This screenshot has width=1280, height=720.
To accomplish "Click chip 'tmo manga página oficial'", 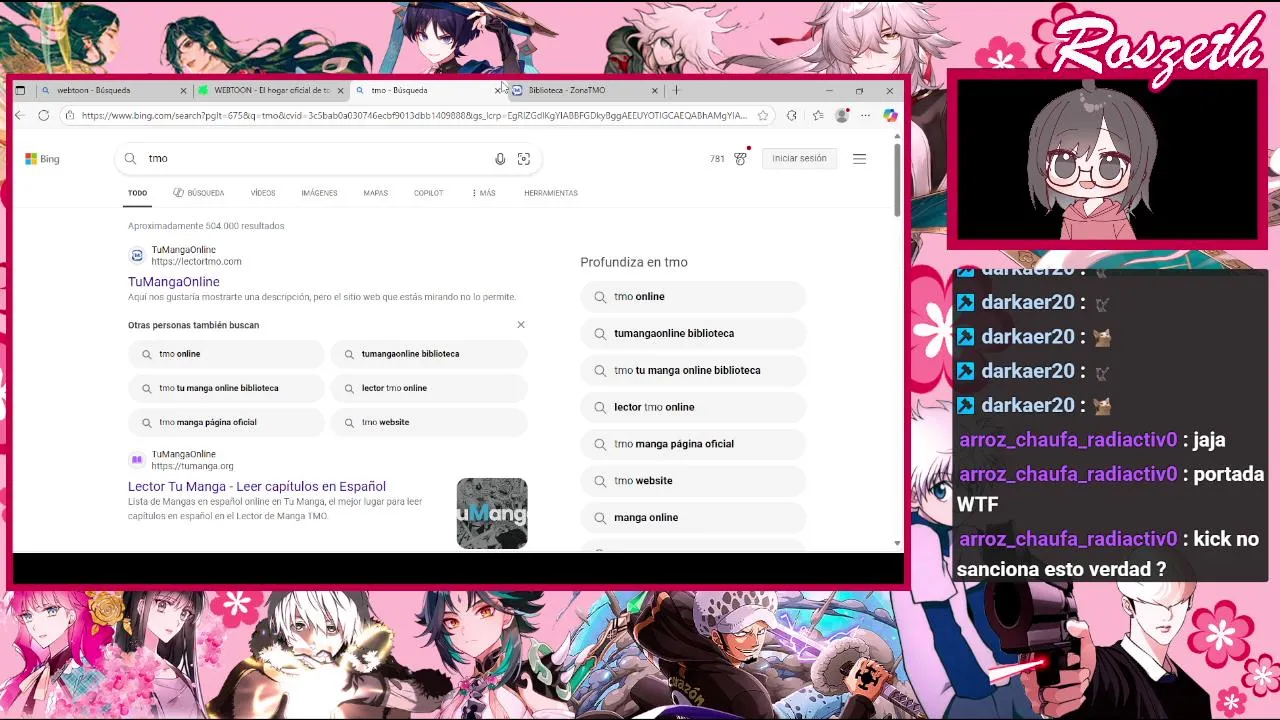I will tap(226, 422).
